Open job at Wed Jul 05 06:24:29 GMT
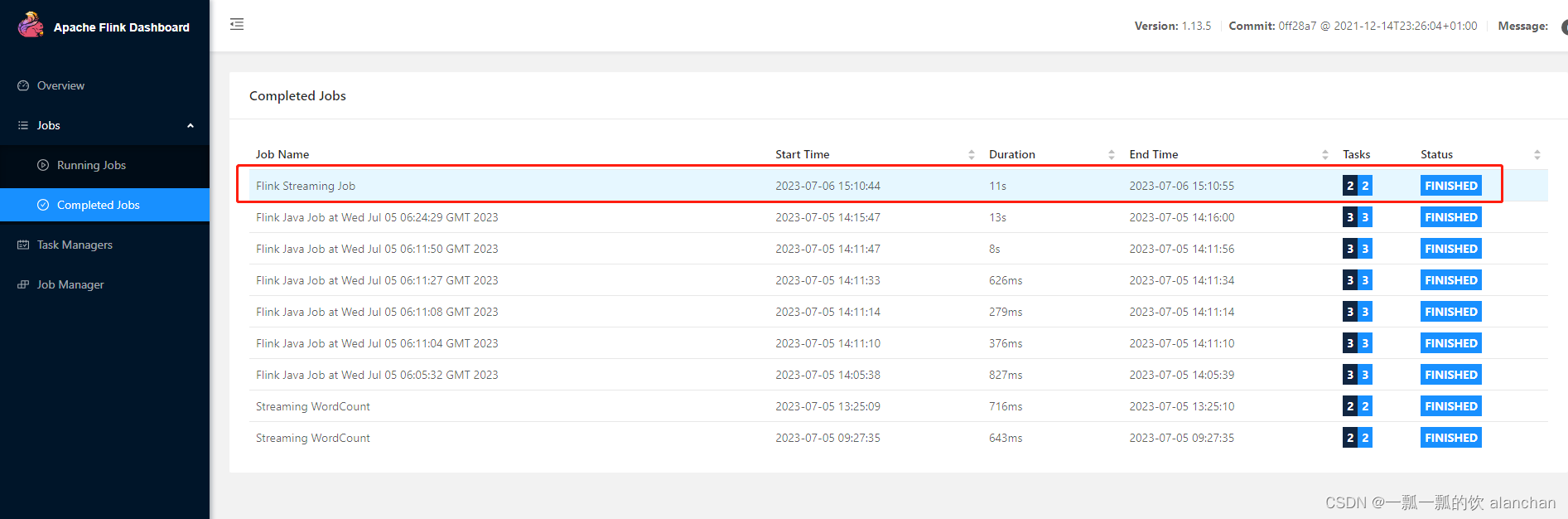Screen dimensions: 1568x519 (x=898, y=217)
